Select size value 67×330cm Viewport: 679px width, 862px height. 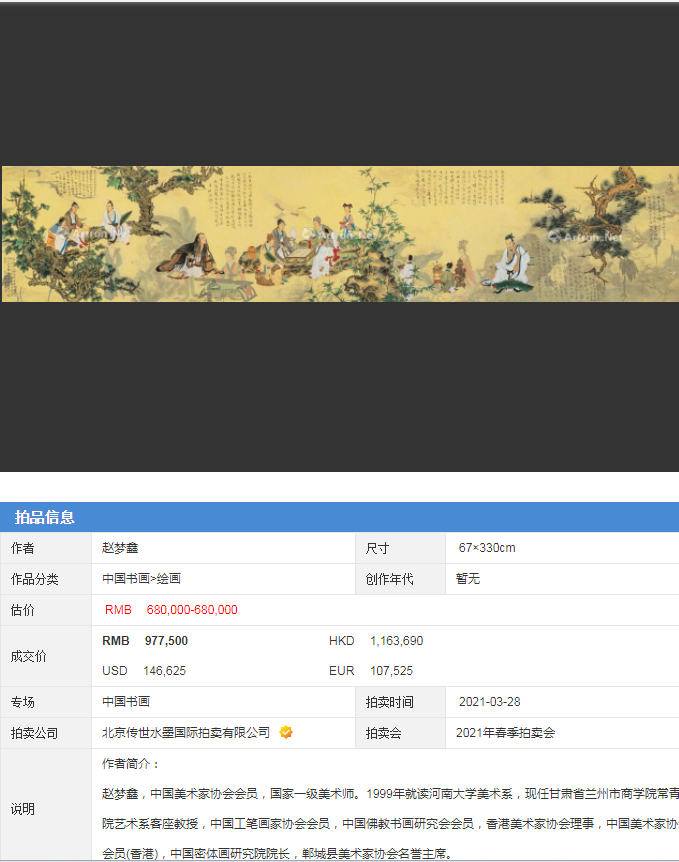point(487,548)
